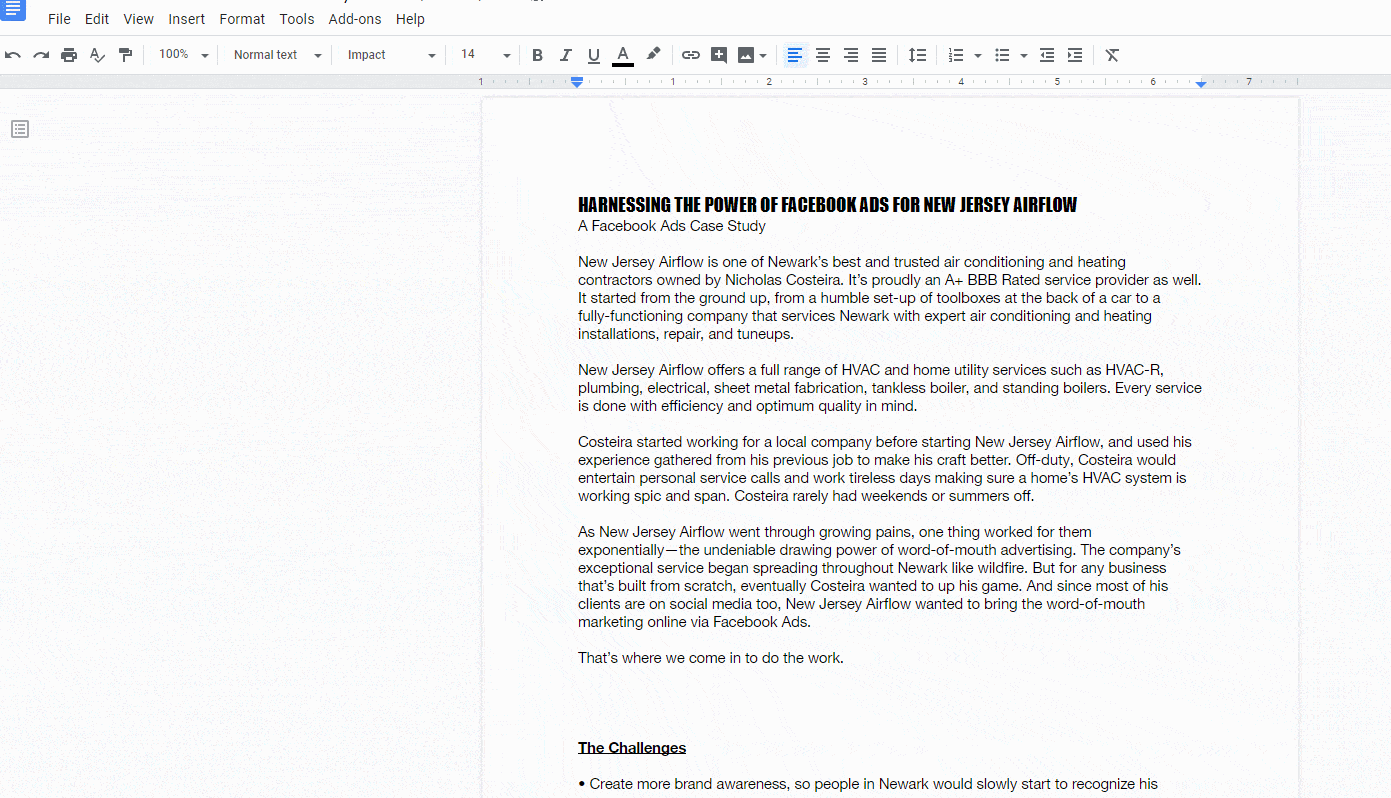Open the zoom 100% dropdown
The width and height of the screenshot is (1391, 798).
[183, 55]
